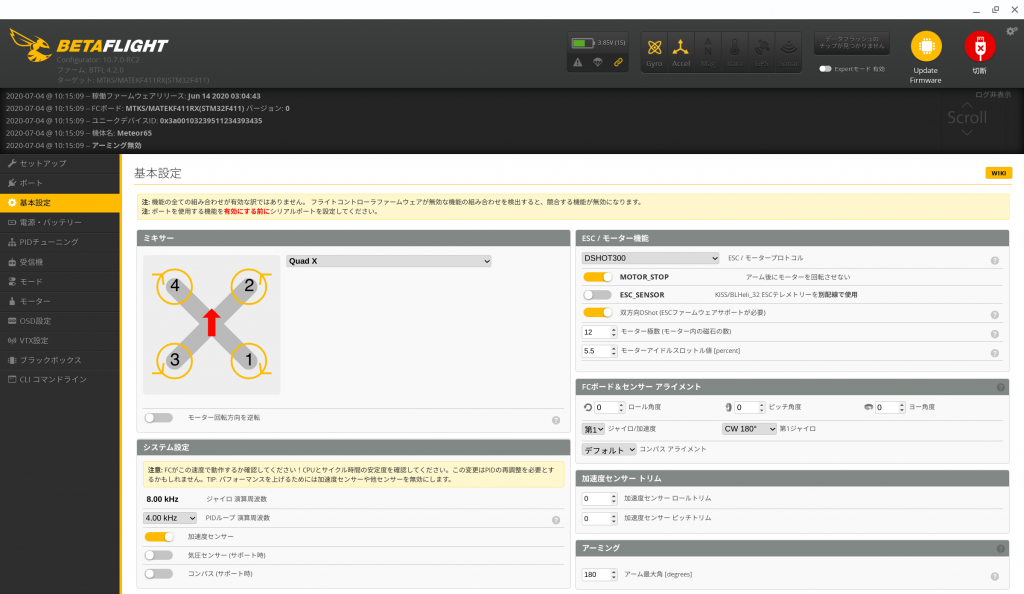Click the red USB disconnect icon
The image size is (1024, 594).
980,46
